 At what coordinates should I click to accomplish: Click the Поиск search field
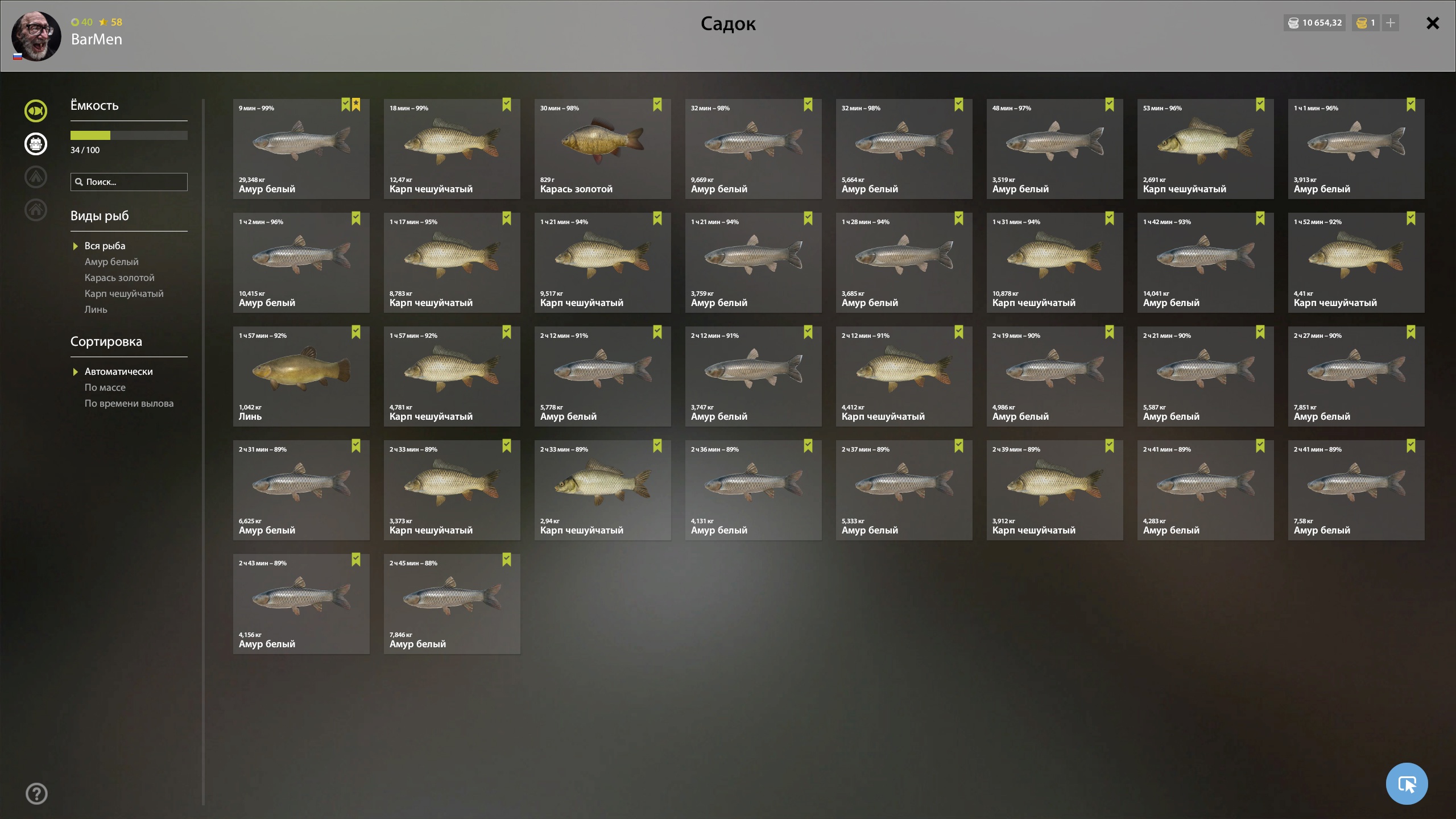click(x=129, y=182)
